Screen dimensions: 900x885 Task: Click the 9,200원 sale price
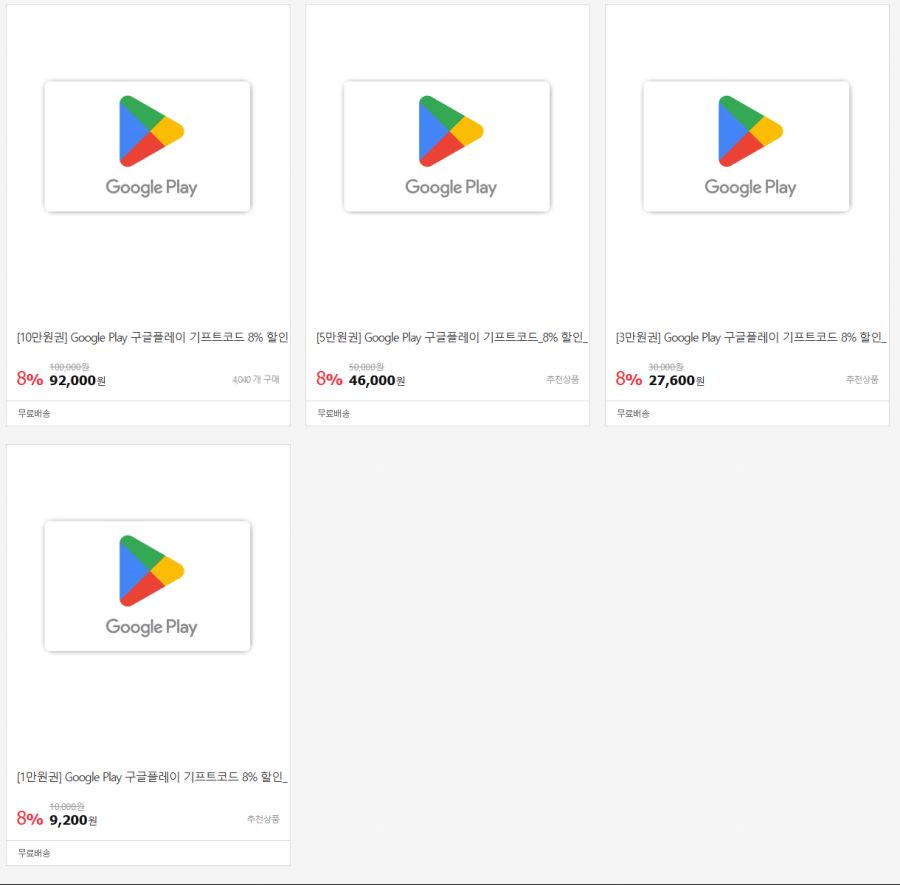(x=73, y=820)
